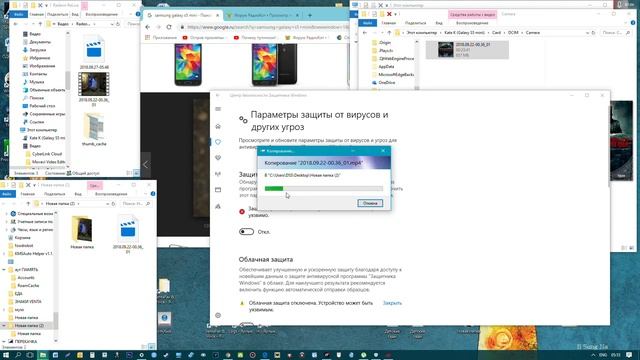Select OneDrive in top-right Explorer tree
The width and height of the screenshot is (640, 360).
pyautogui.click(x=383, y=82)
